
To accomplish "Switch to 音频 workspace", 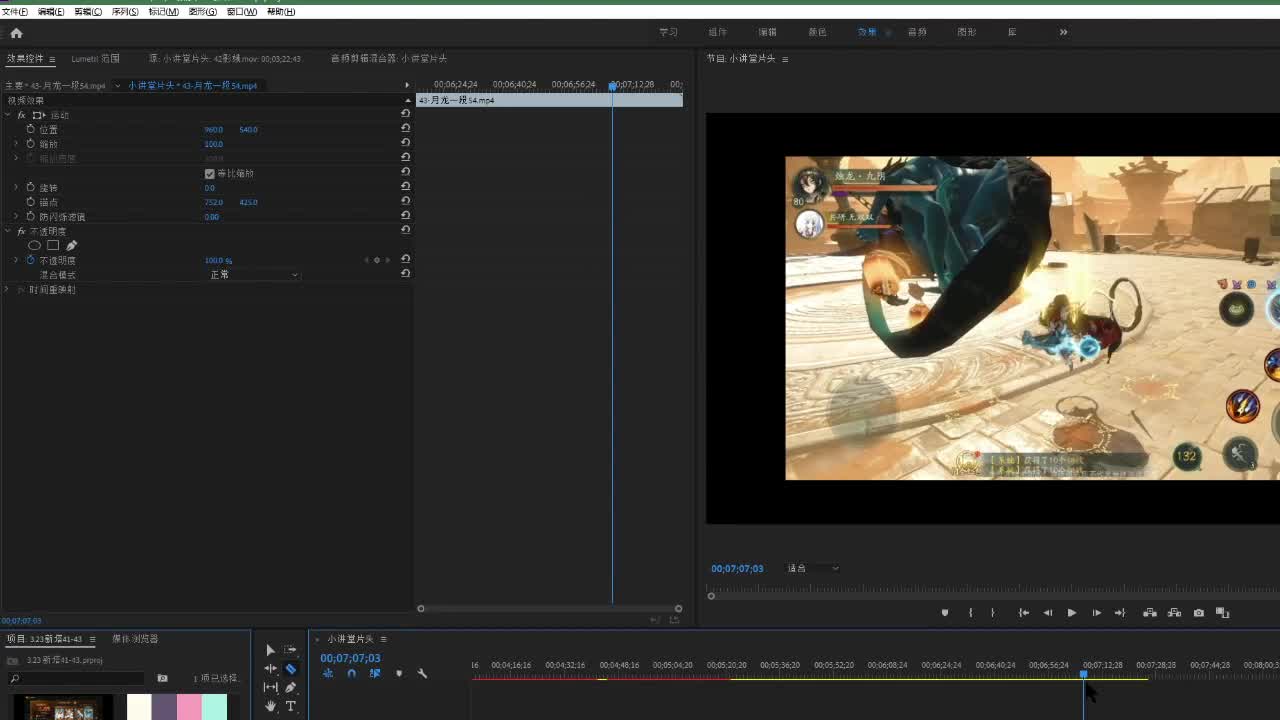I will 916,32.
